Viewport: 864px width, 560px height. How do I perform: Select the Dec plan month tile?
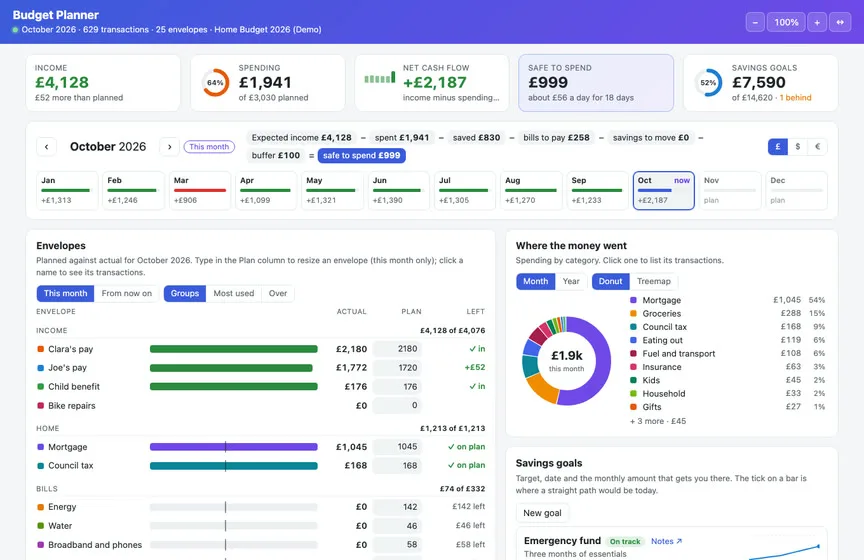[796, 190]
